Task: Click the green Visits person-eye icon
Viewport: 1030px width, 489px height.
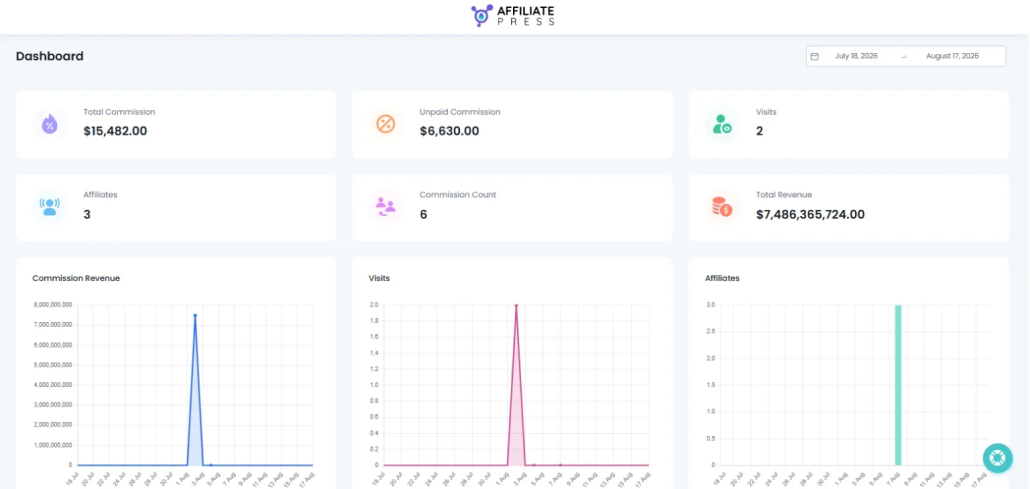Action: (x=722, y=124)
